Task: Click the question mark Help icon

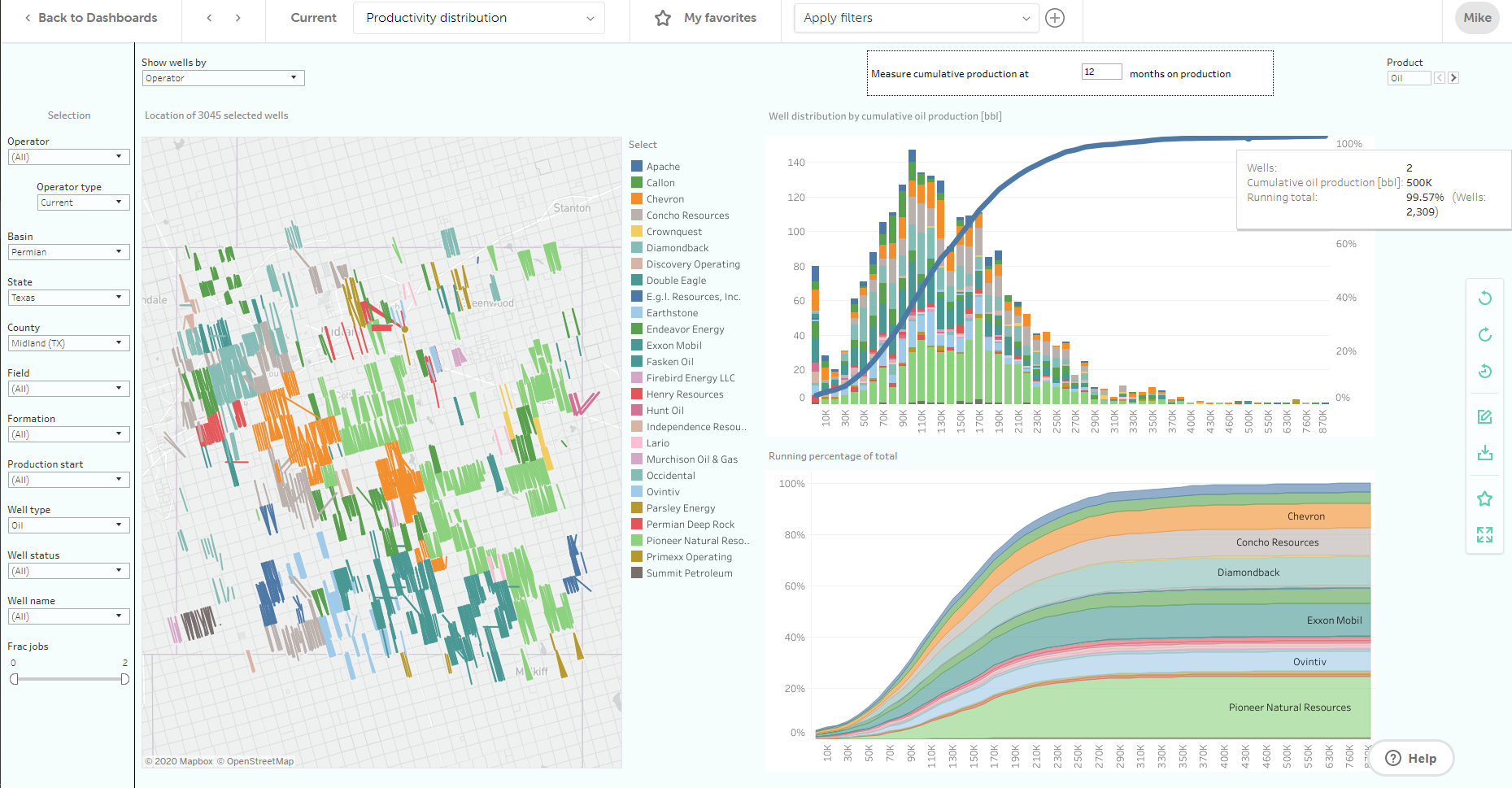Action: (1393, 758)
